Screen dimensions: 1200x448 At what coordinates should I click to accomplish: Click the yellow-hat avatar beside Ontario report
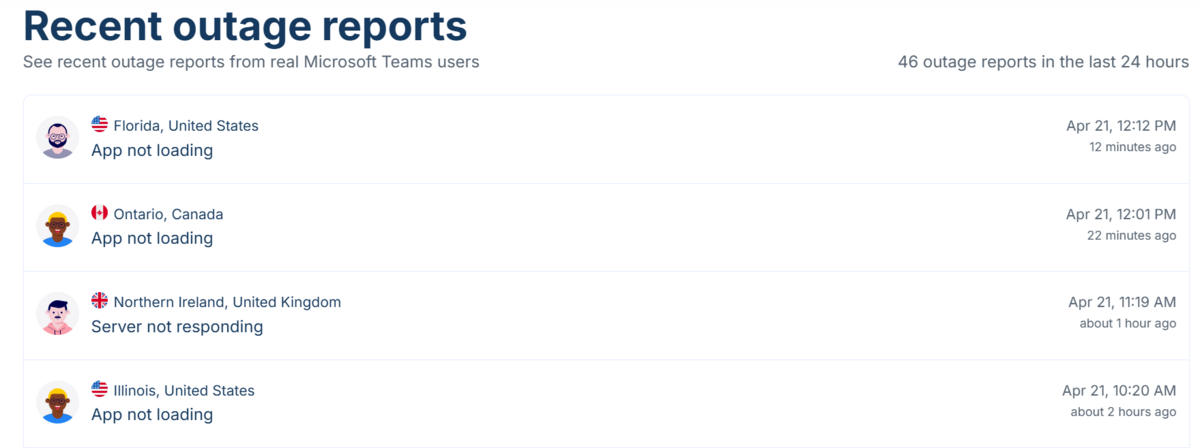(58, 226)
